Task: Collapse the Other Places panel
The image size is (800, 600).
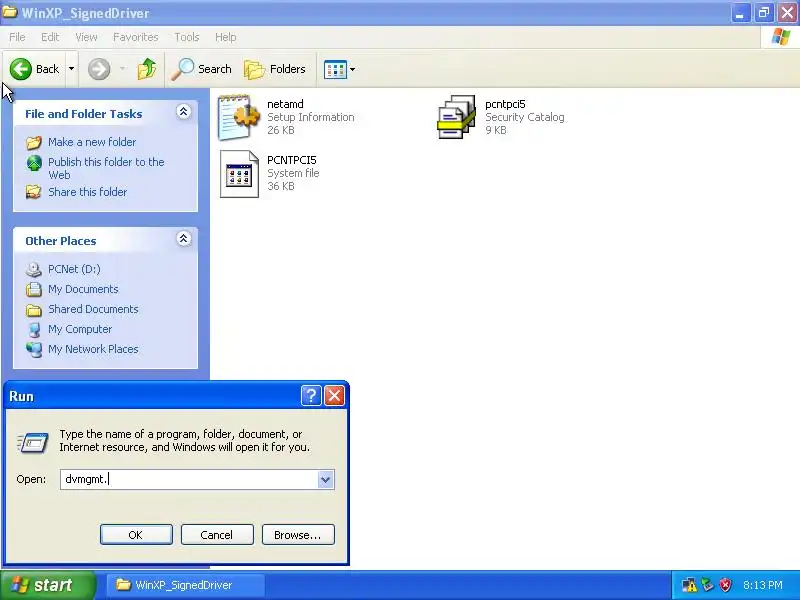Action: (x=183, y=238)
